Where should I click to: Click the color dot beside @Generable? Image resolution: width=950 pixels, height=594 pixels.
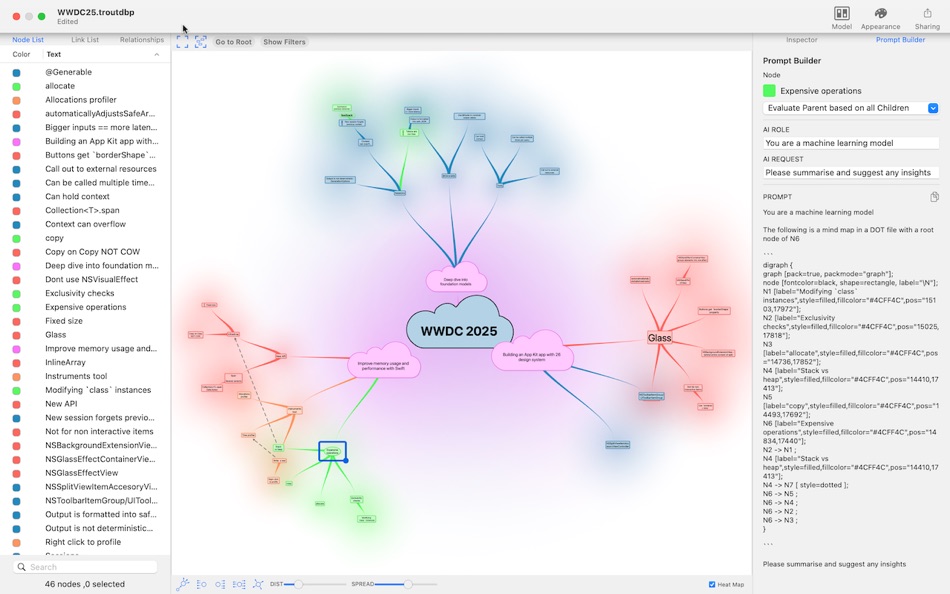(x=16, y=72)
